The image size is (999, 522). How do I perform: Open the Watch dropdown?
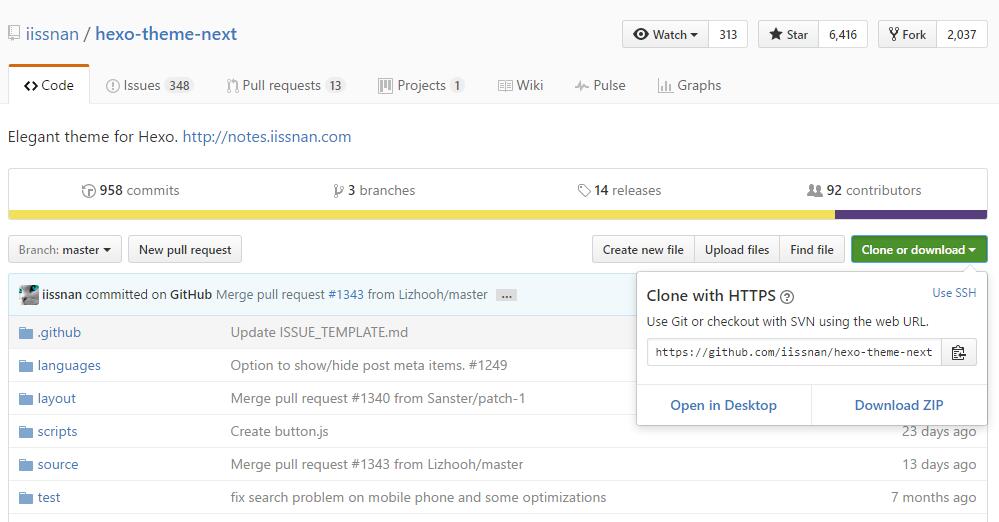666,34
